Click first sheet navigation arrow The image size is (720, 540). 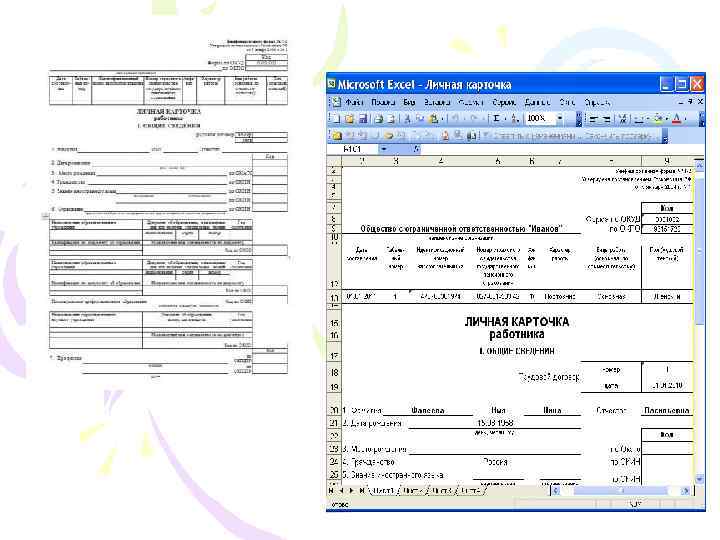click(x=331, y=491)
